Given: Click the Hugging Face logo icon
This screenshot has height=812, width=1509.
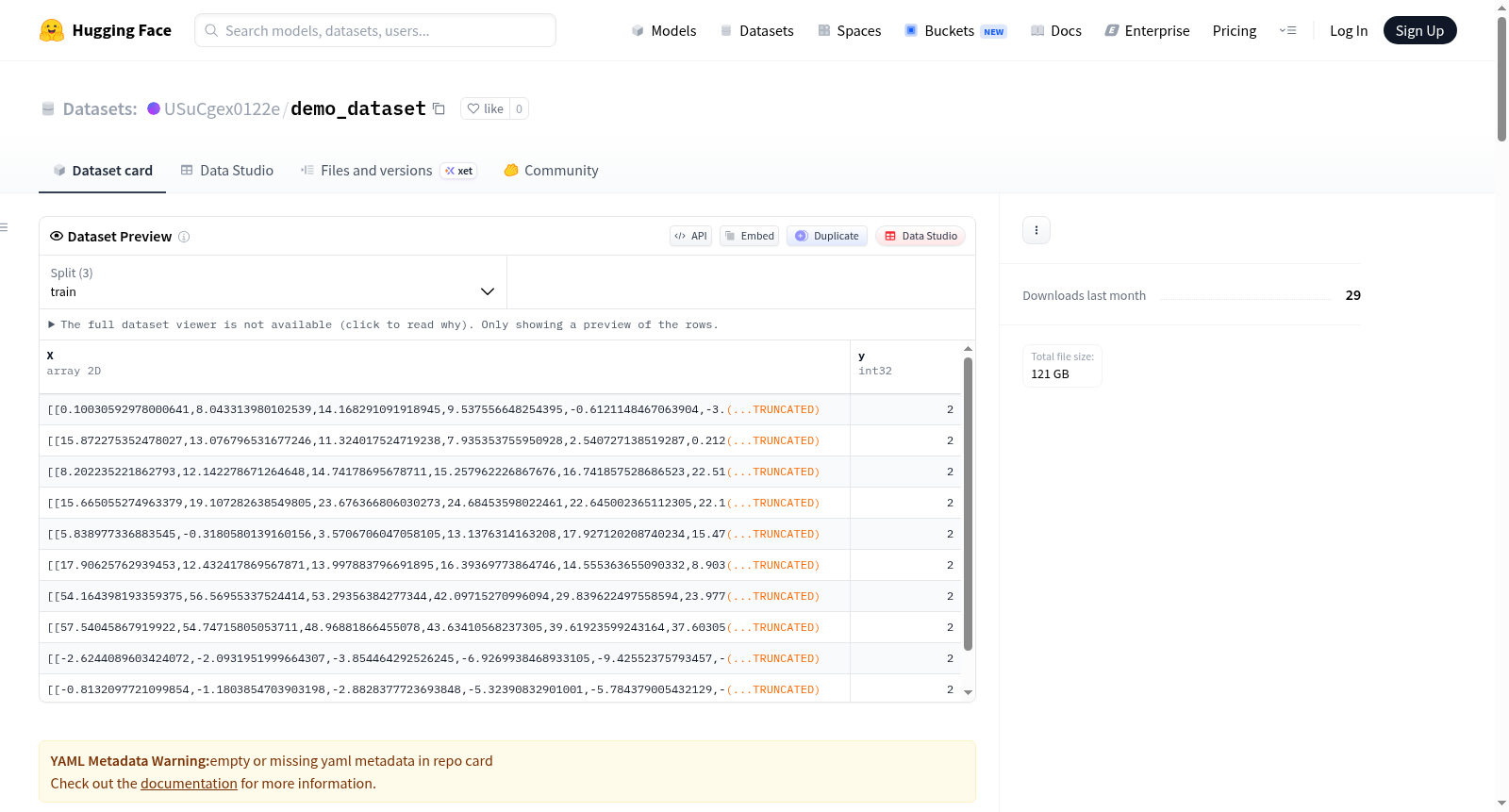Looking at the screenshot, I should point(52,30).
